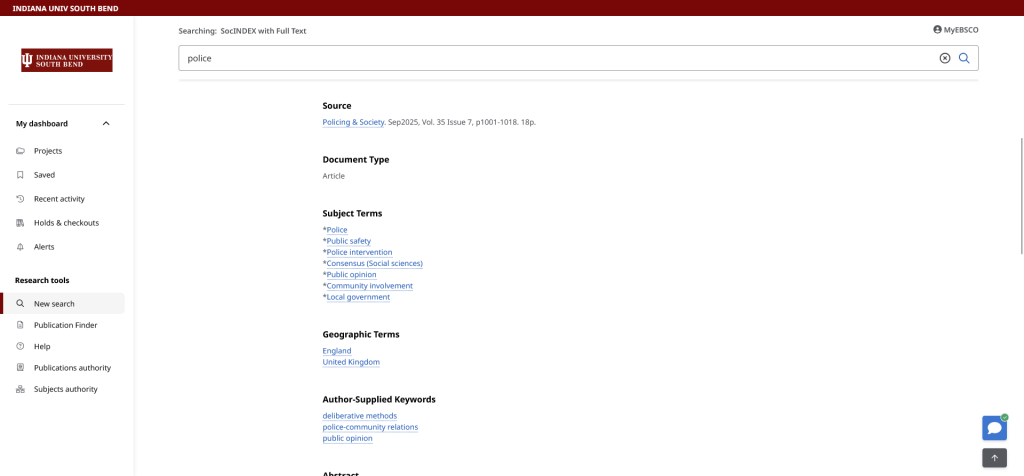Open the chat bubble widget

click(995, 428)
